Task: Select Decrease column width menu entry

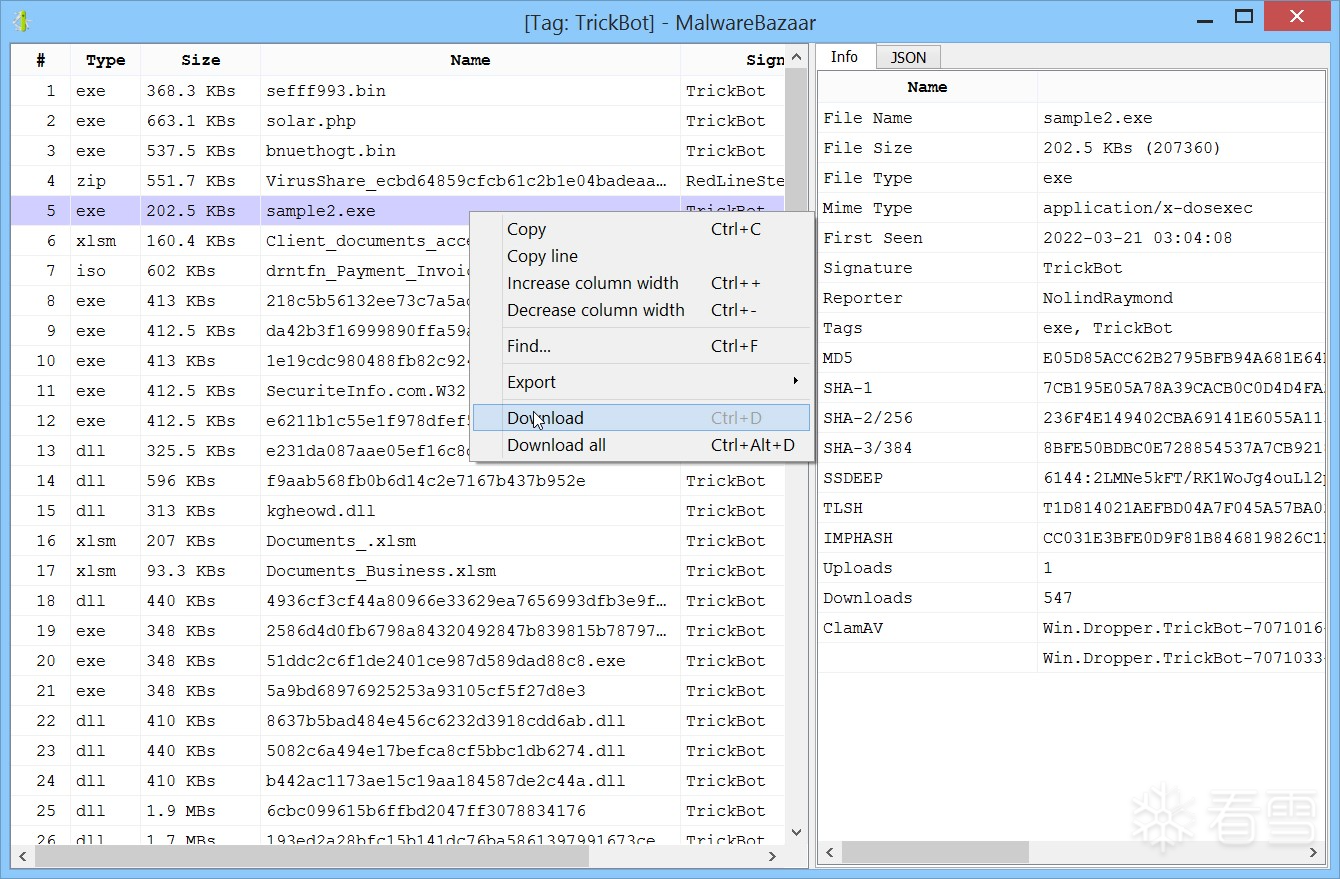Action: click(640, 310)
